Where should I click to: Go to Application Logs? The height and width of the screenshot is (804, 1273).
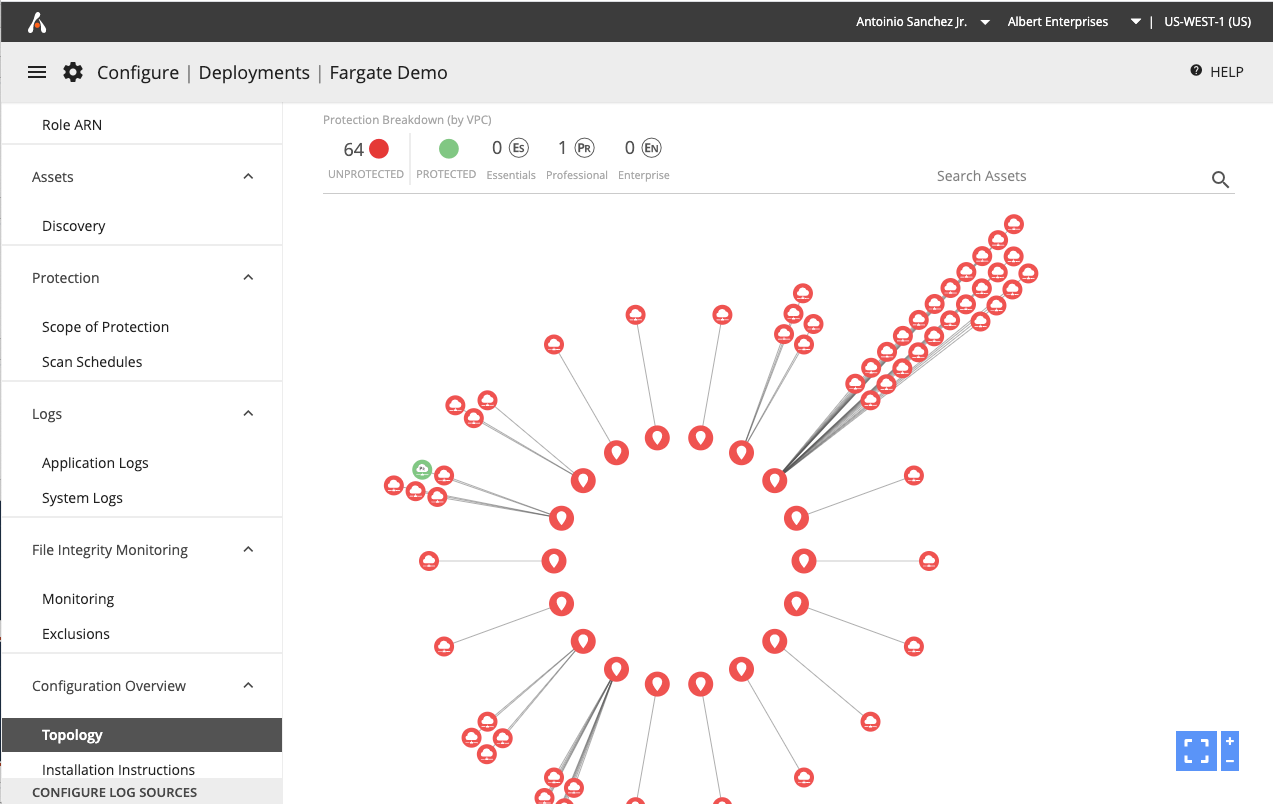[95, 463]
